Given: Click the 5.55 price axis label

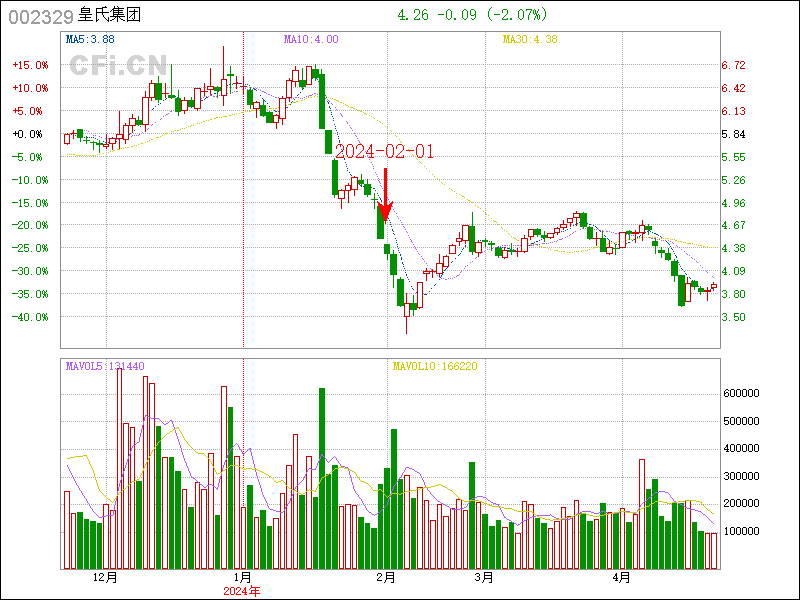Looking at the screenshot, I should (x=733, y=157).
